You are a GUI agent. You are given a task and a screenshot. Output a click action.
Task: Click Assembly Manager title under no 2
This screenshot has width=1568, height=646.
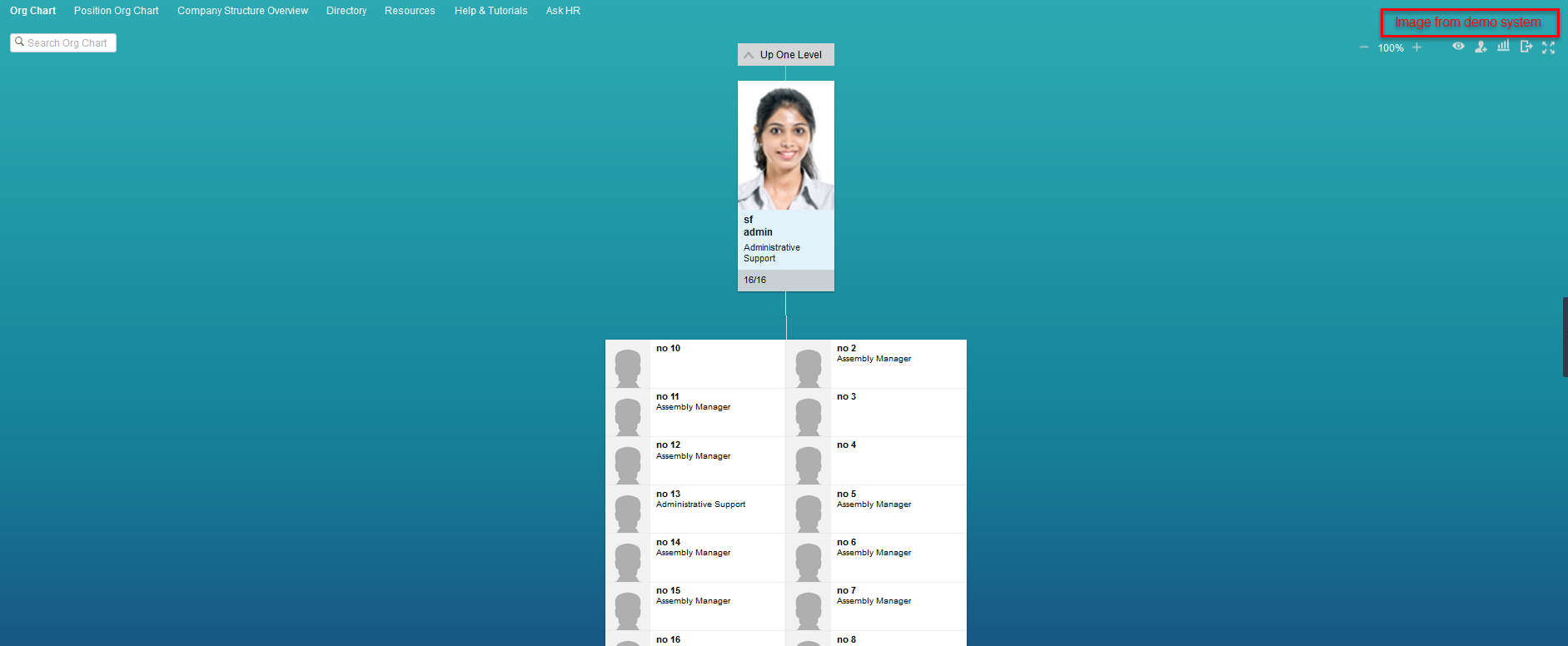coord(874,359)
